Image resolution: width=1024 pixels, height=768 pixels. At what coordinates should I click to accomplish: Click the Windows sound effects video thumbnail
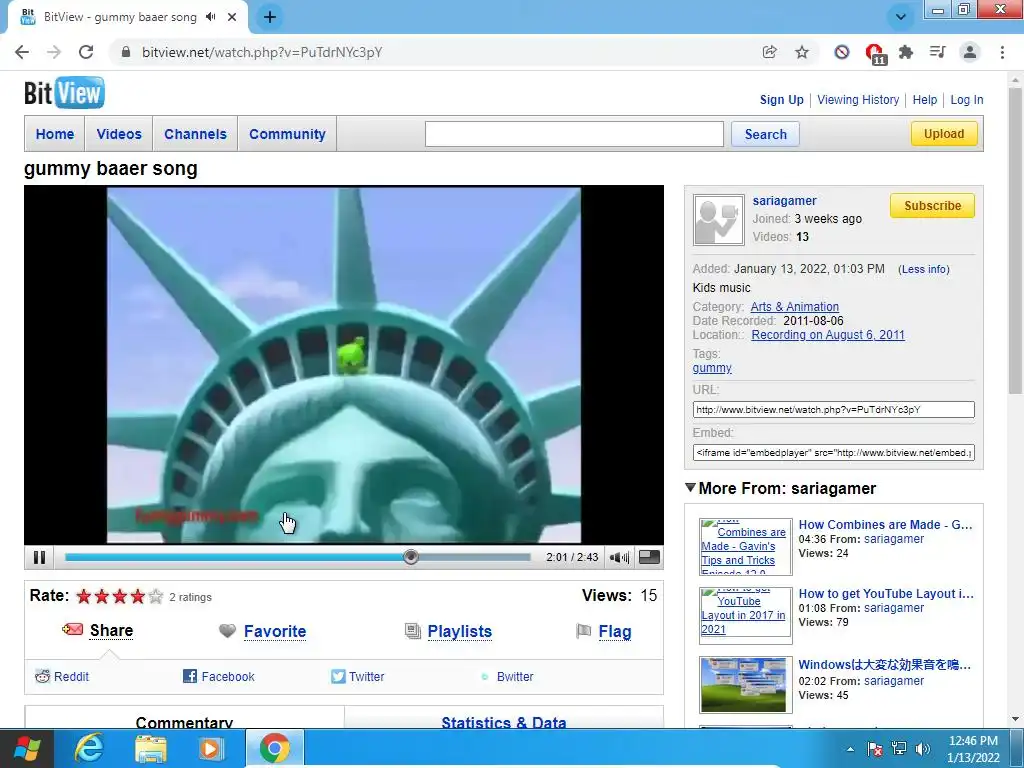(743, 684)
